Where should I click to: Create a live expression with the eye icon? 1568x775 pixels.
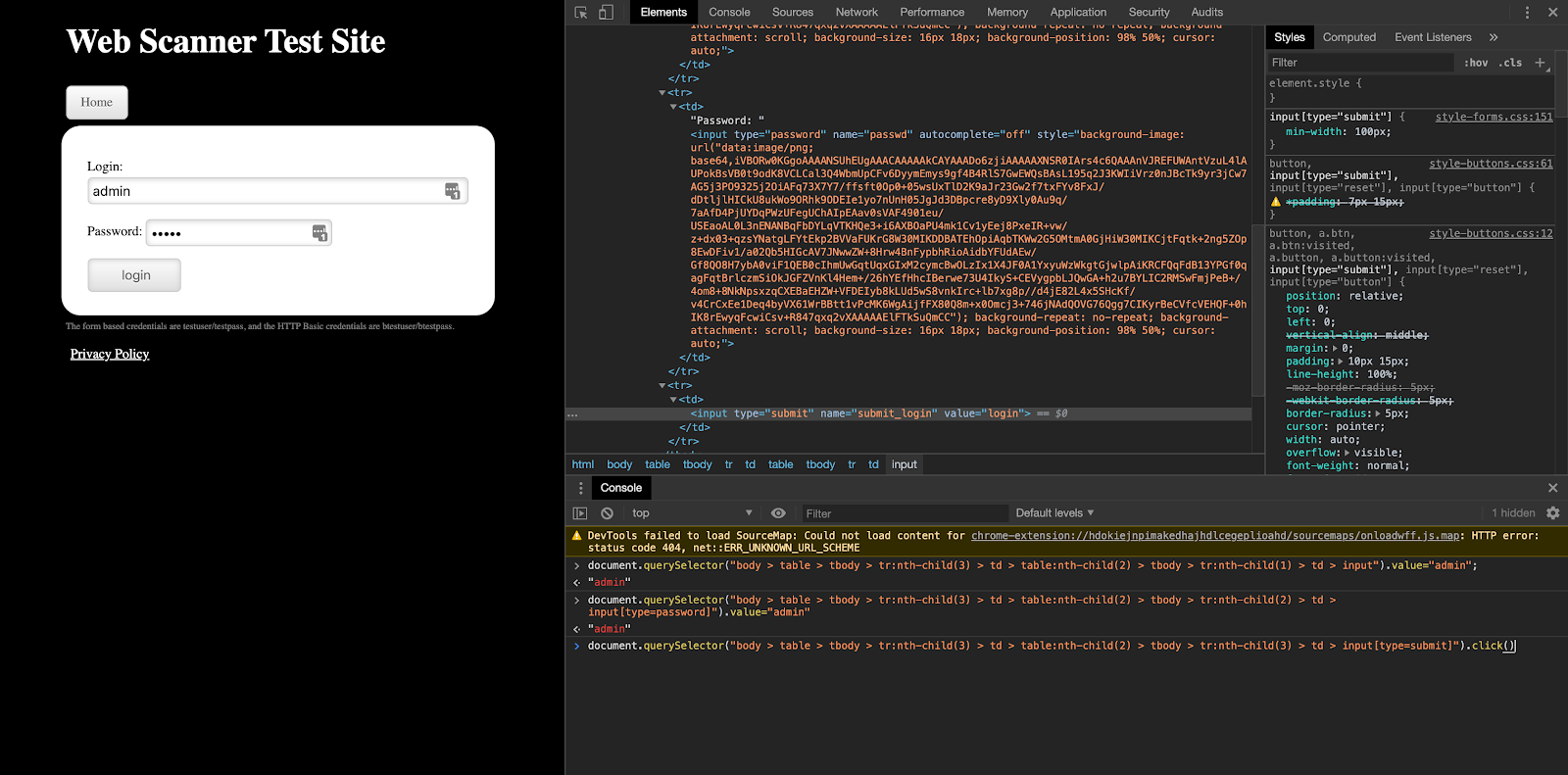pyautogui.click(x=778, y=513)
